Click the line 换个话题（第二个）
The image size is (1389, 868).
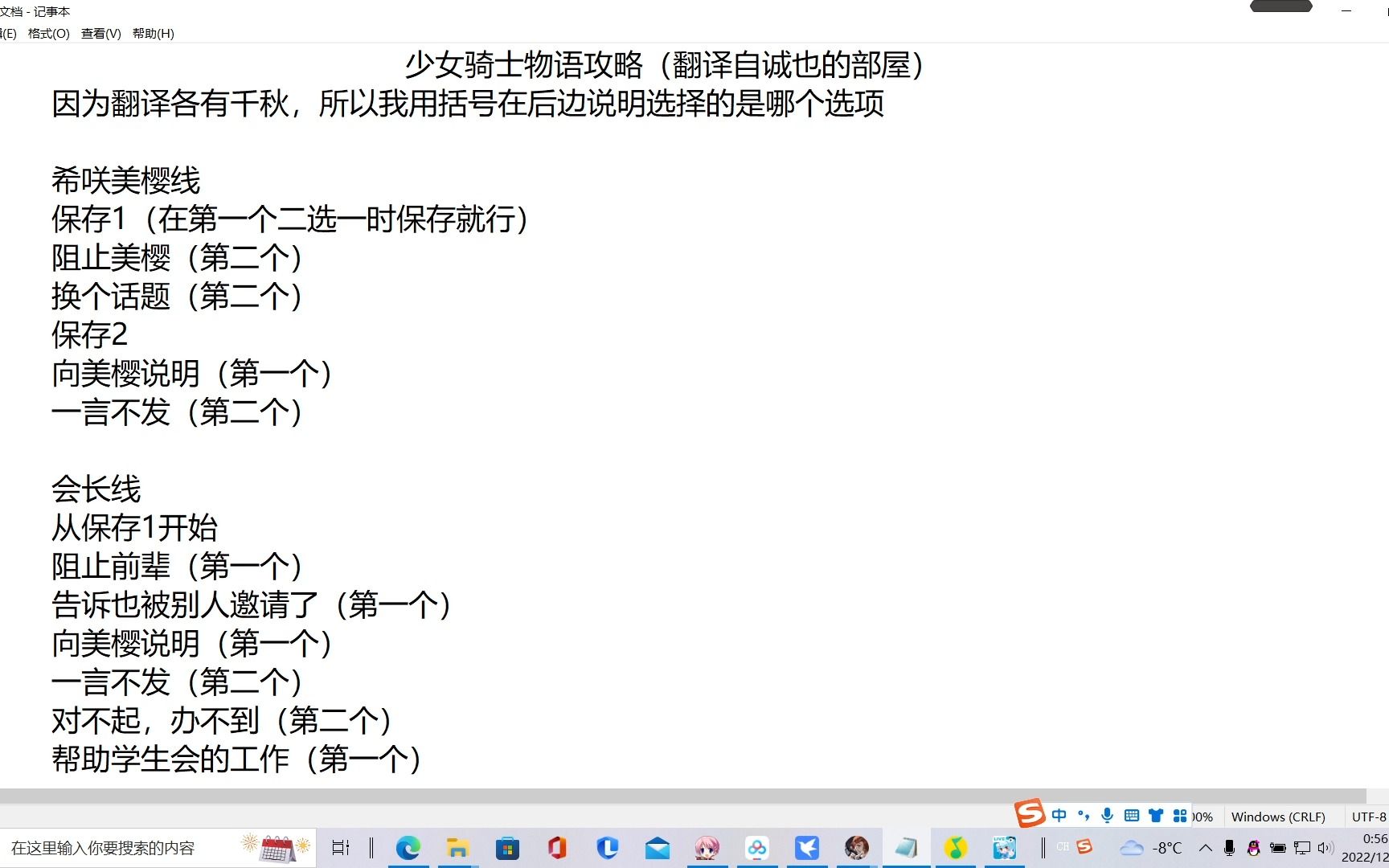pos(178,297)
